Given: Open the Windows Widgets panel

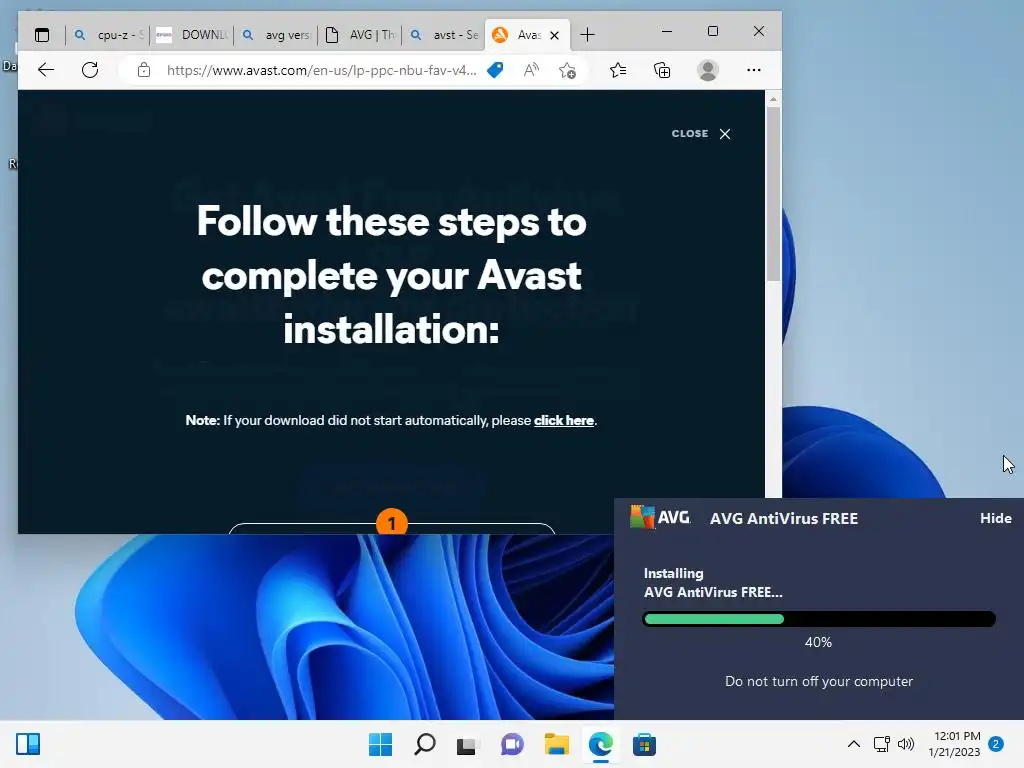Looking at the screenshot, I should (x=28, y=744).
